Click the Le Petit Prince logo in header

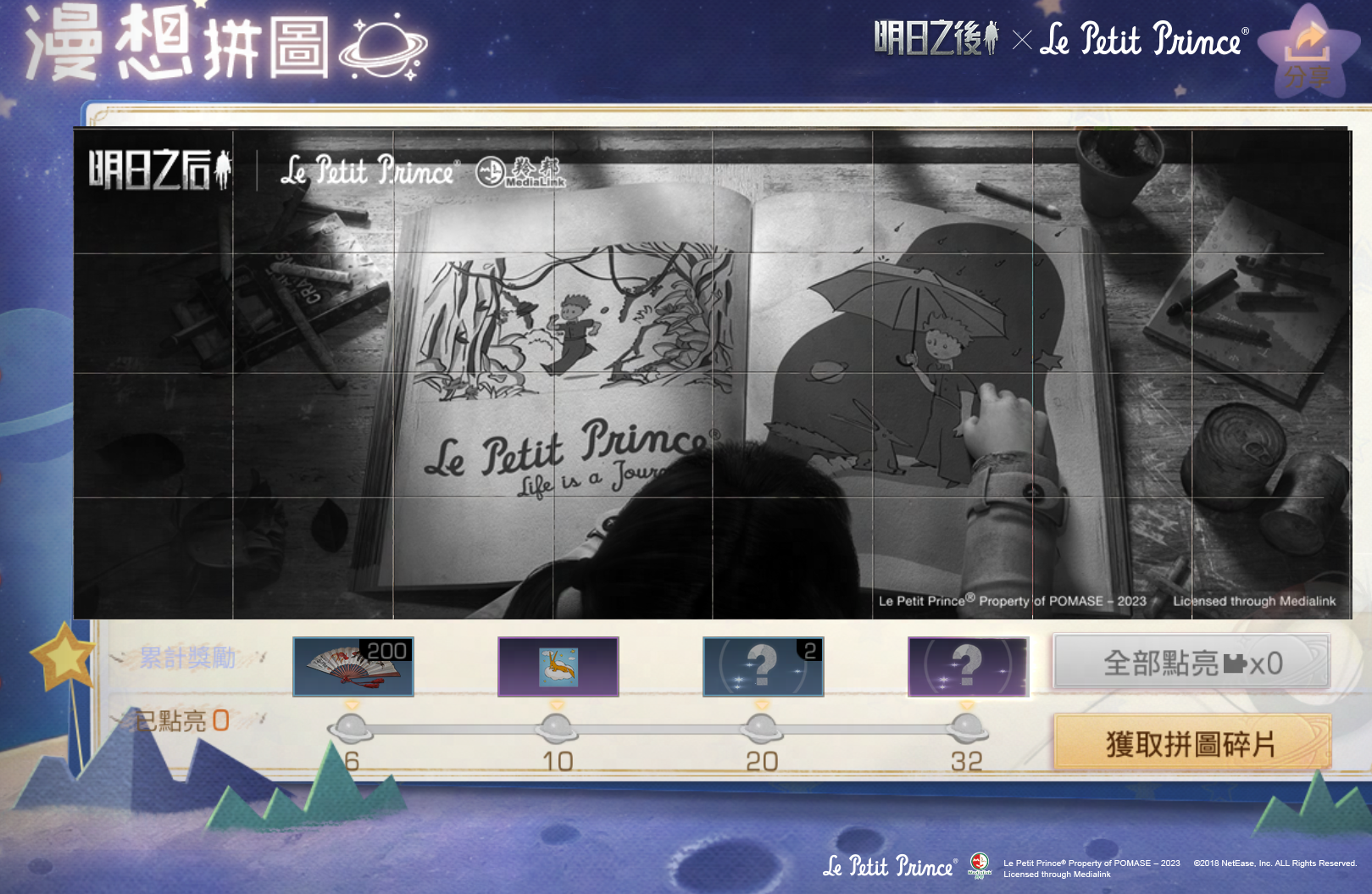pos(1143,40)
